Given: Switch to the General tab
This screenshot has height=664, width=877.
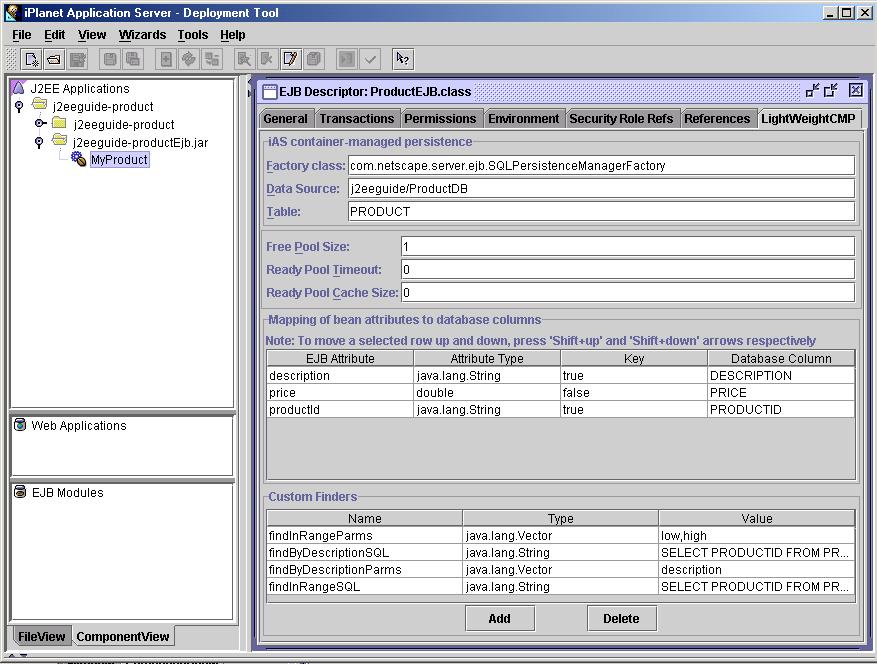Looking at the screenshot, I should [x=285, y=119].
